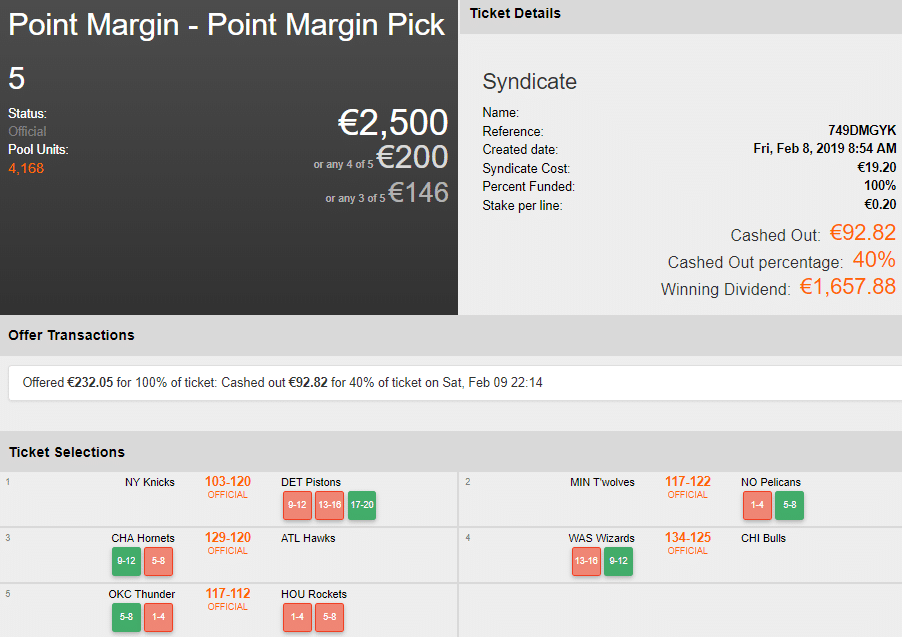This screenshot has height=637, width=902.
Task: Click the green 9-12 chip under WAS Wizards
Action: [618, 562]
